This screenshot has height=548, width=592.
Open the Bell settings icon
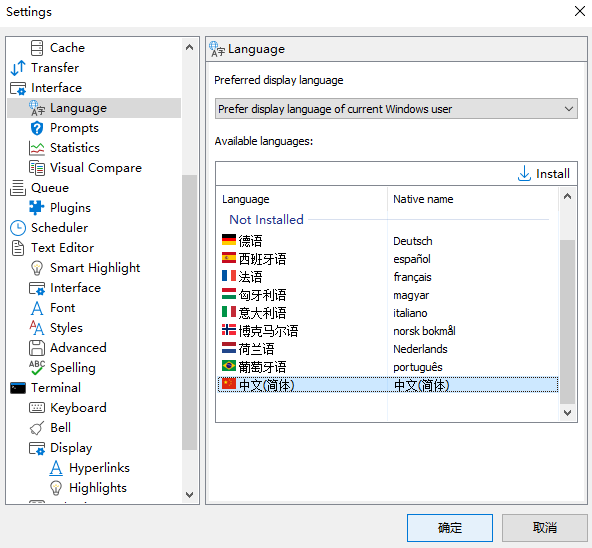pos(37,428)
